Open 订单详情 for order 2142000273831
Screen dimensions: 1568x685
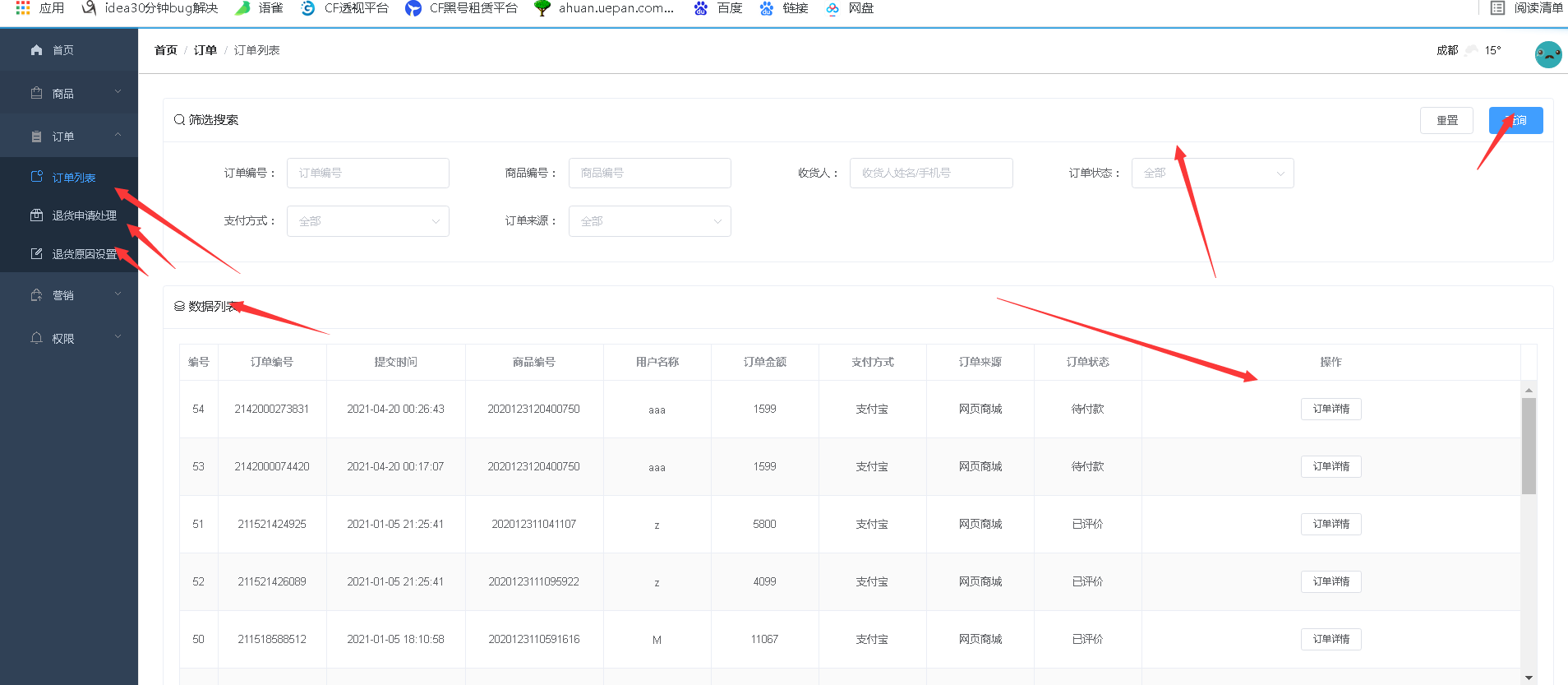(x=1330, y=409)
